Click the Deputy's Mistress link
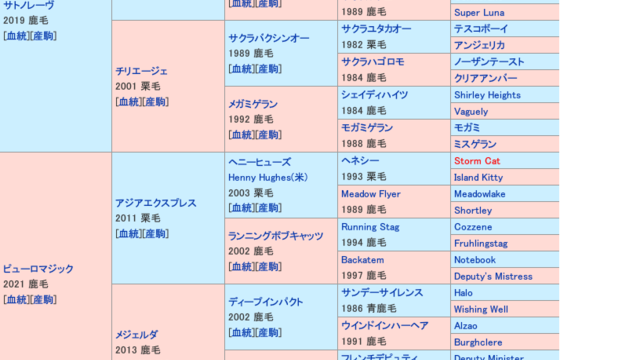The image size is (640, 360). (493, 276)
